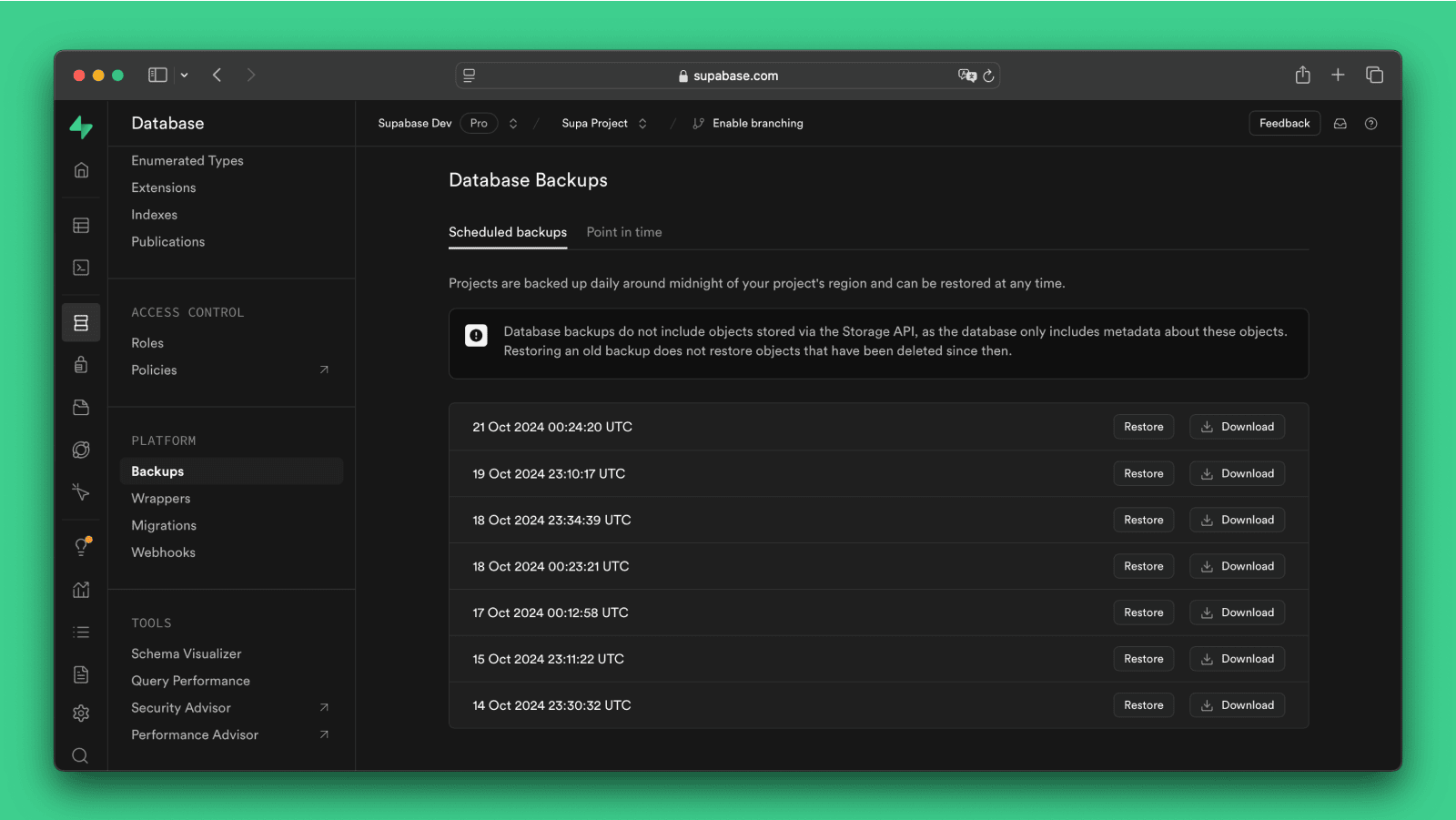
Task: Open the Table Editor icon
Action: [x=81, y=226]
